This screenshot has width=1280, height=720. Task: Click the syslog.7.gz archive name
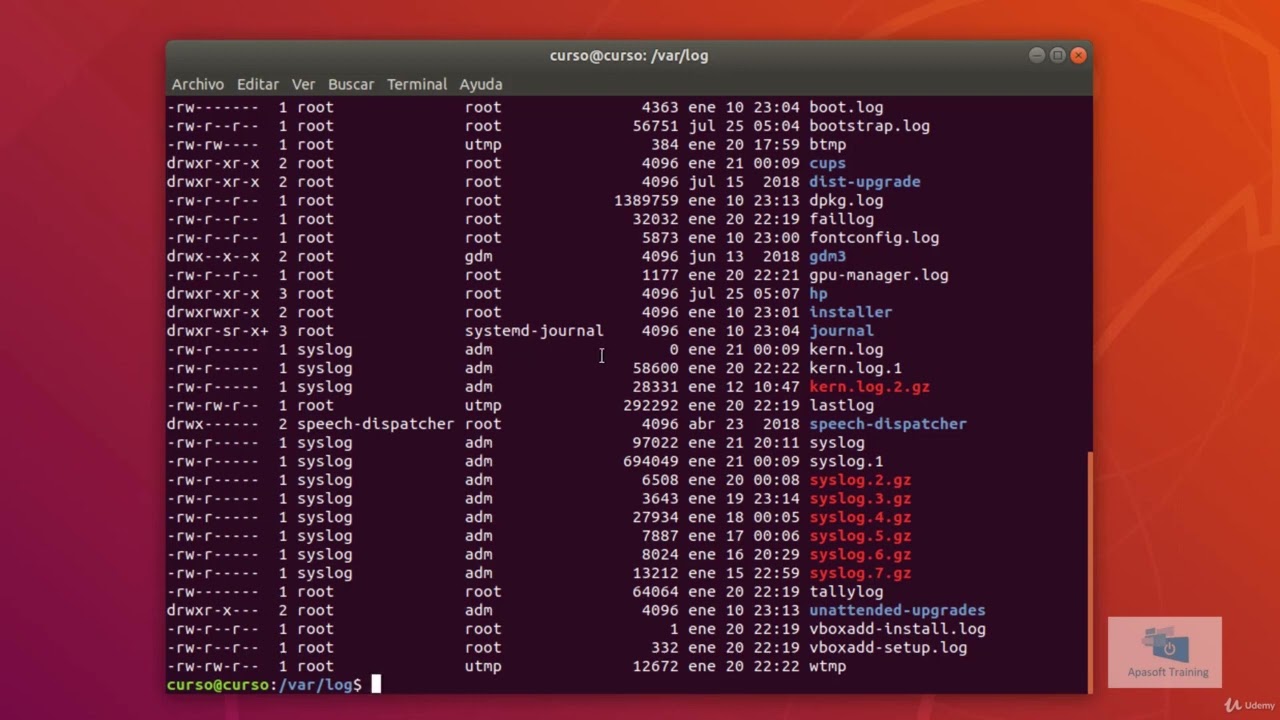860,573
